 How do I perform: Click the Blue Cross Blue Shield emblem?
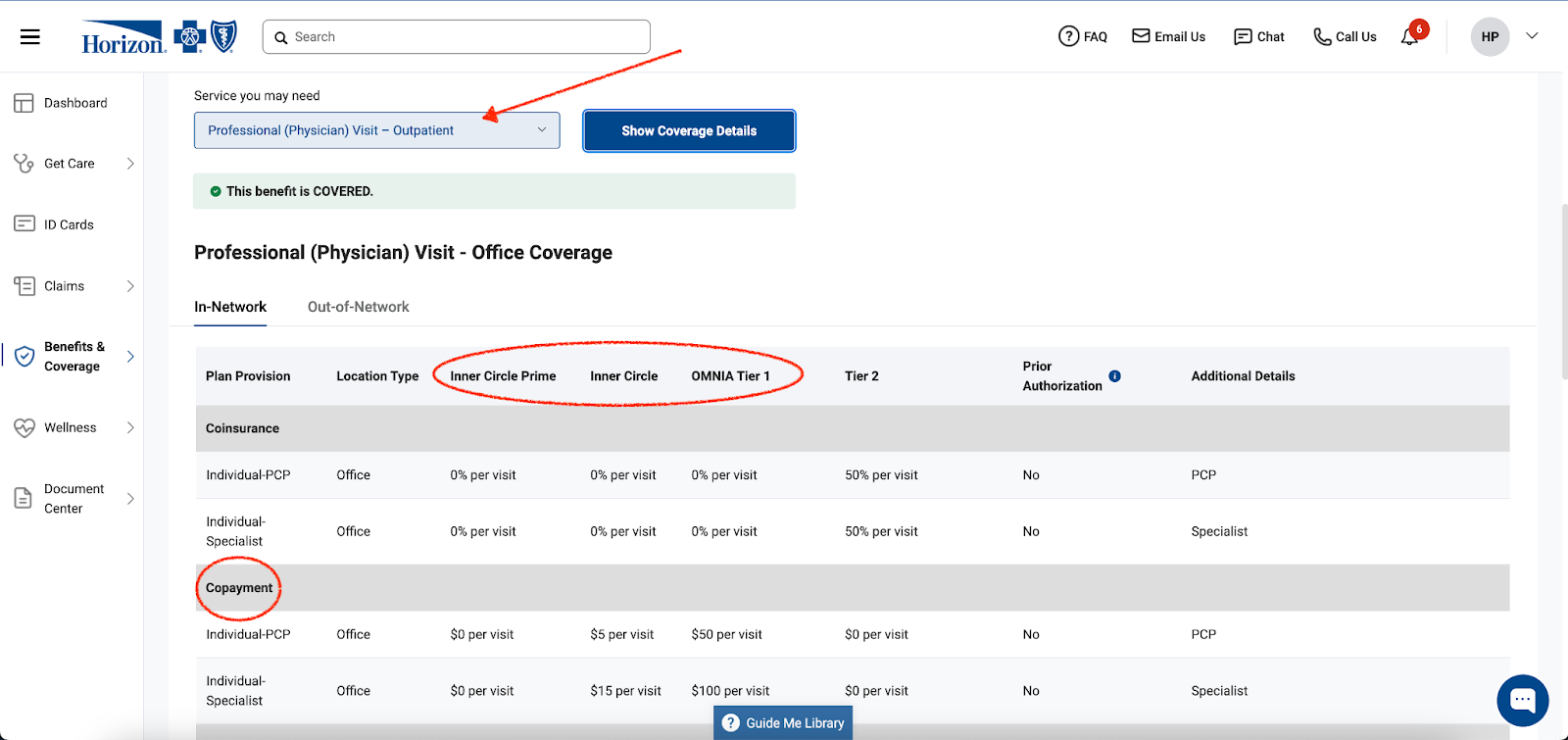206,37
